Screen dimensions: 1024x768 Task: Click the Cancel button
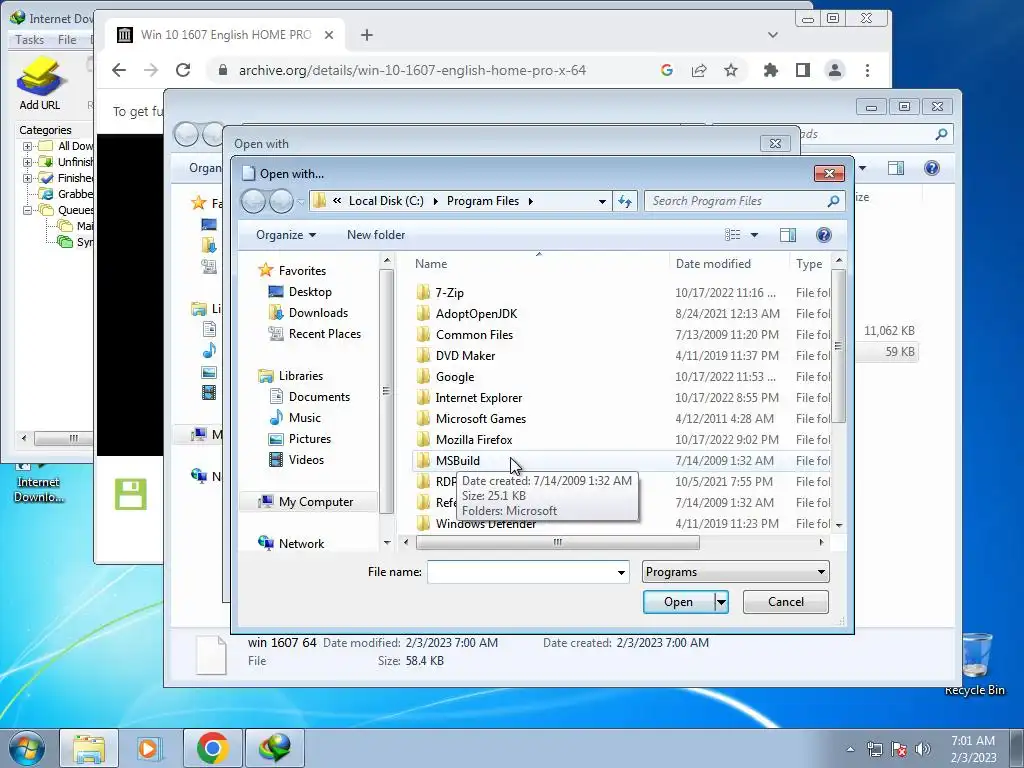point(786,602)
